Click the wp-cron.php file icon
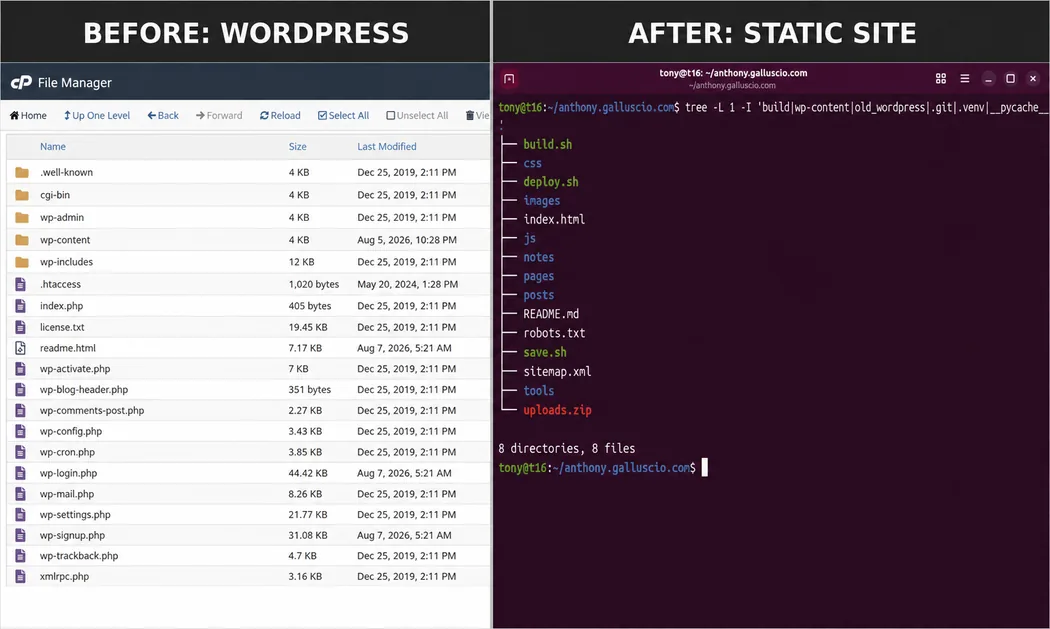1050x629 pixels. [x=21, y=451]
